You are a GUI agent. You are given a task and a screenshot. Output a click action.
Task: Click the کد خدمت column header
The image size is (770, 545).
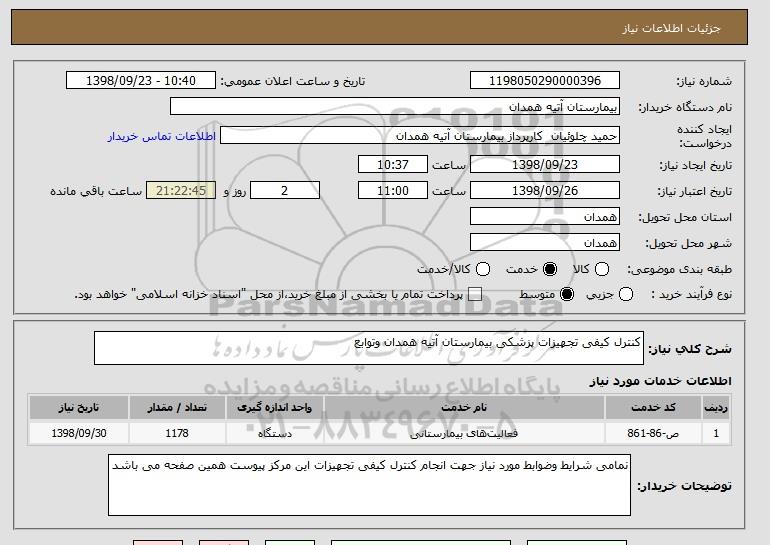653,408
